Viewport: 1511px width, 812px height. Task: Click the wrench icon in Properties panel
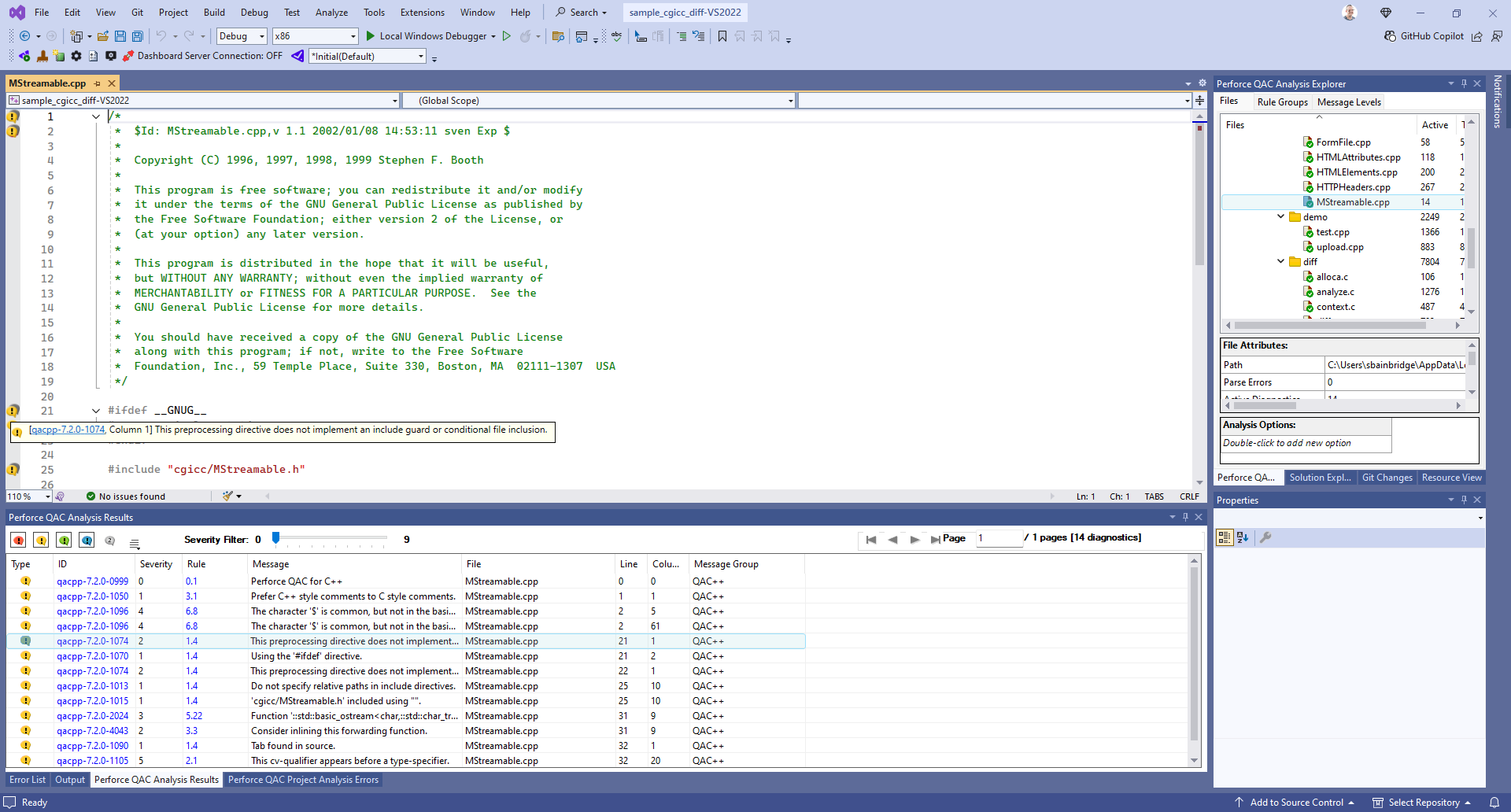(x=1265, y=537)
